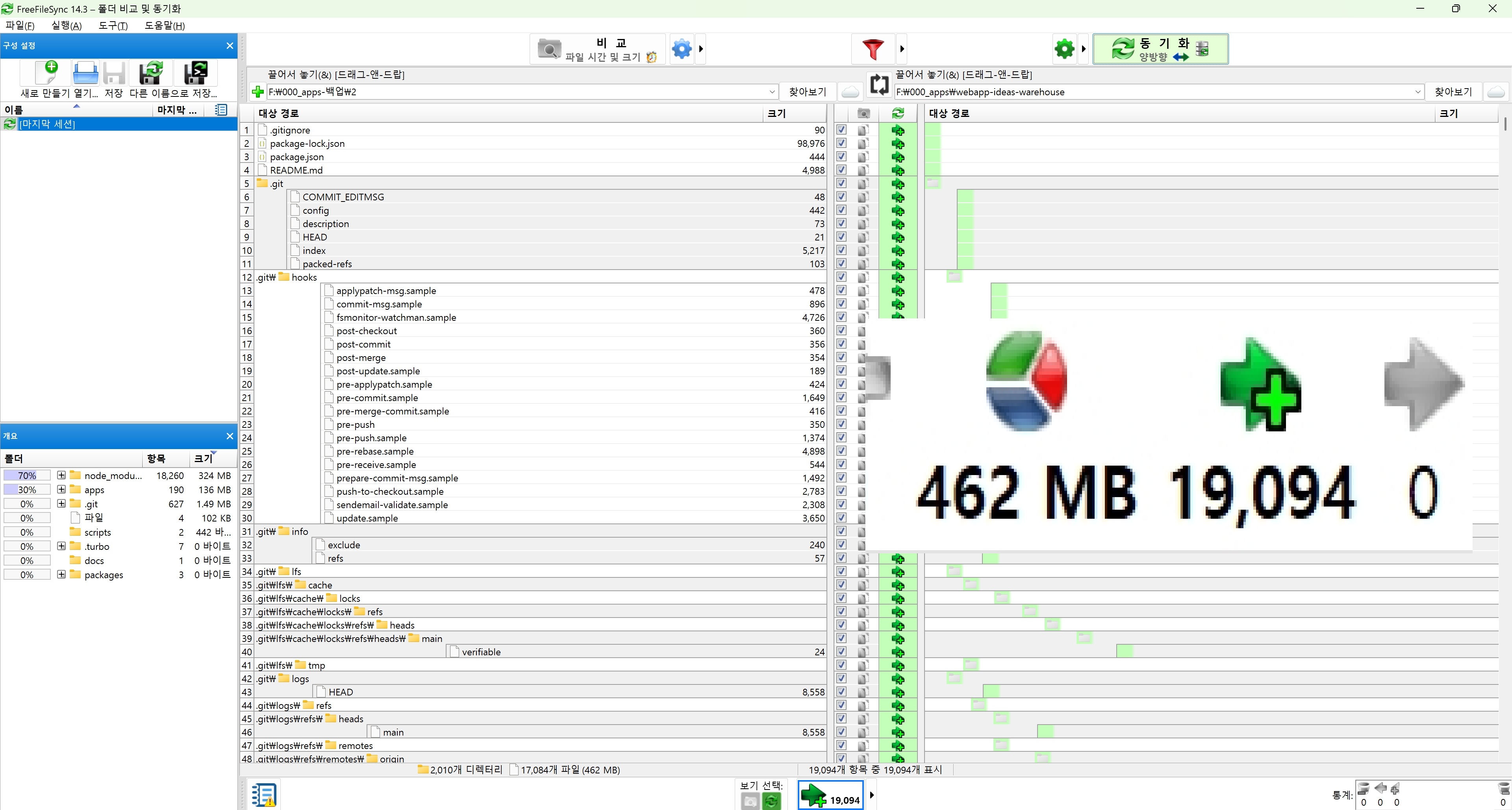Image resolution: width=1512 pixels, height=810 pixels.
Task: Expand apps folder in overview tree
Action: pyautogui.click(x=61, y=489)
